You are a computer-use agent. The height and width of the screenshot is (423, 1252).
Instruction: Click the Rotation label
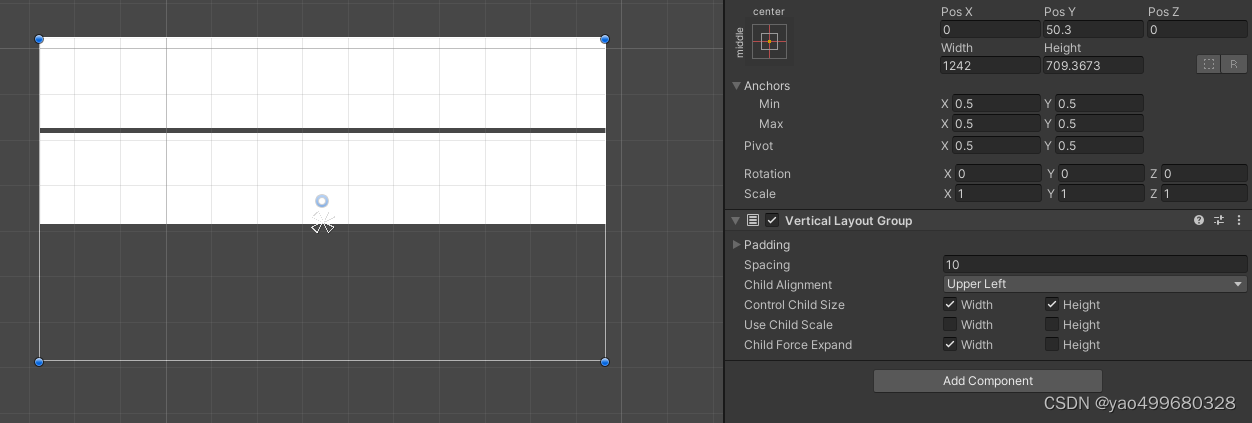(767, 174)
